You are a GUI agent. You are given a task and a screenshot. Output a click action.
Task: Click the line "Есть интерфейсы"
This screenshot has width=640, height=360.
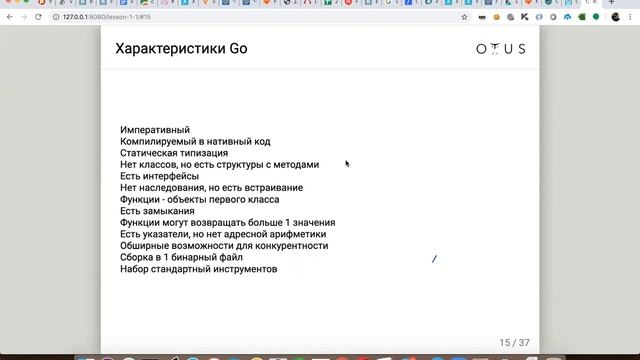pyautogui.click(x=160, y=176)
